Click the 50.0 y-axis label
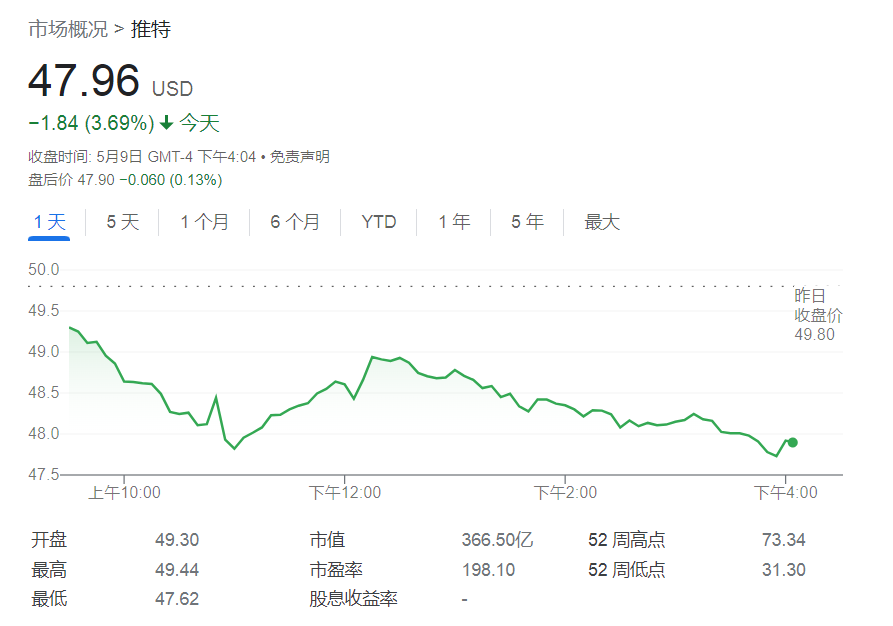The height and width of the screenshot is (626, 893). tap(44, 269)
